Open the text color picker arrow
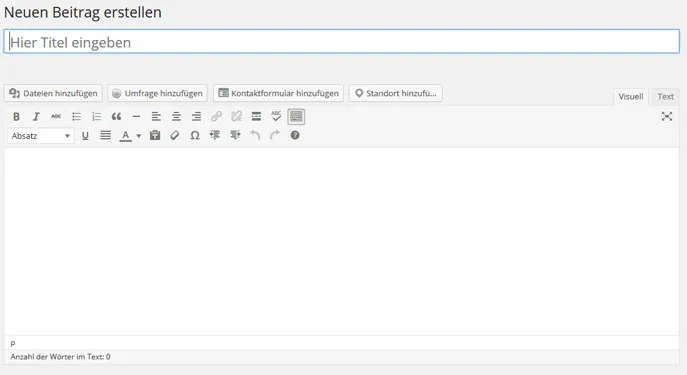Viewport: 687px width, 375px height. 138,136
